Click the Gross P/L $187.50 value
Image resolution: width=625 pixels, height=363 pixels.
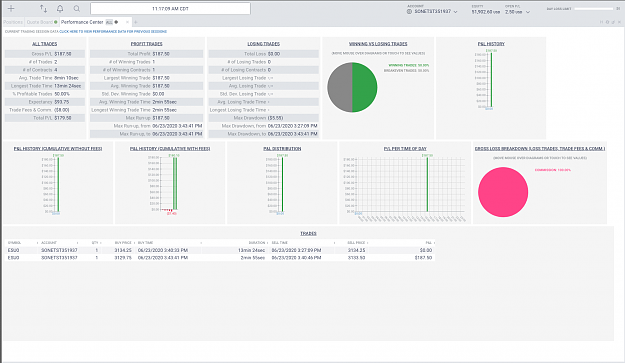[x=63, y=54]
